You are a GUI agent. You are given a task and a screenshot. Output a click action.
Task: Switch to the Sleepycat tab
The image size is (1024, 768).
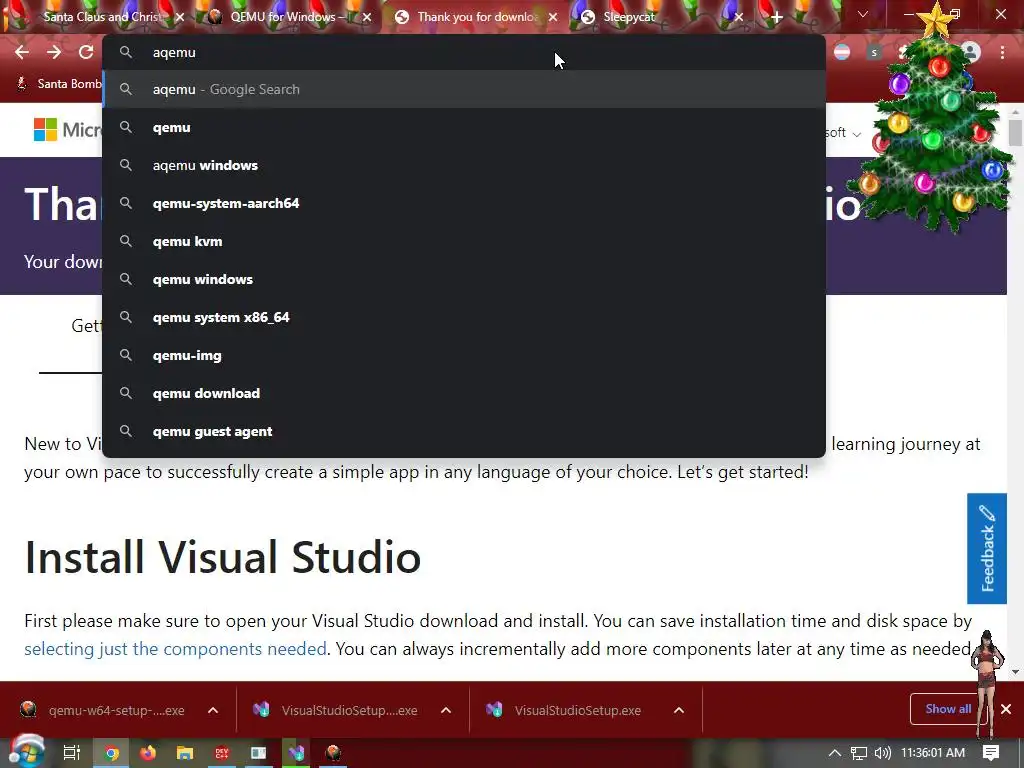pos(660,17)
